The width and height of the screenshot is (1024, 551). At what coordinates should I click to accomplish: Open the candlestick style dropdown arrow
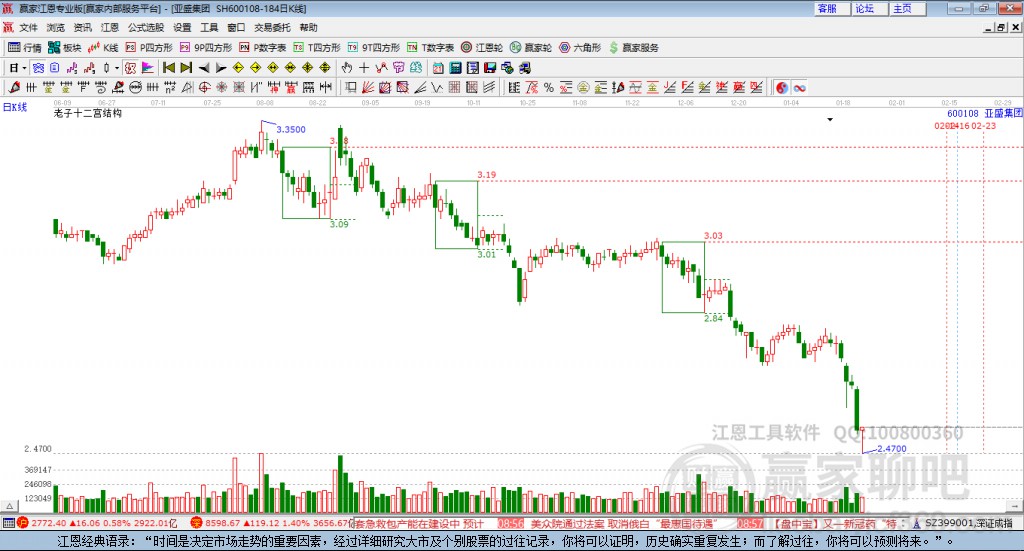click(117, 68)
